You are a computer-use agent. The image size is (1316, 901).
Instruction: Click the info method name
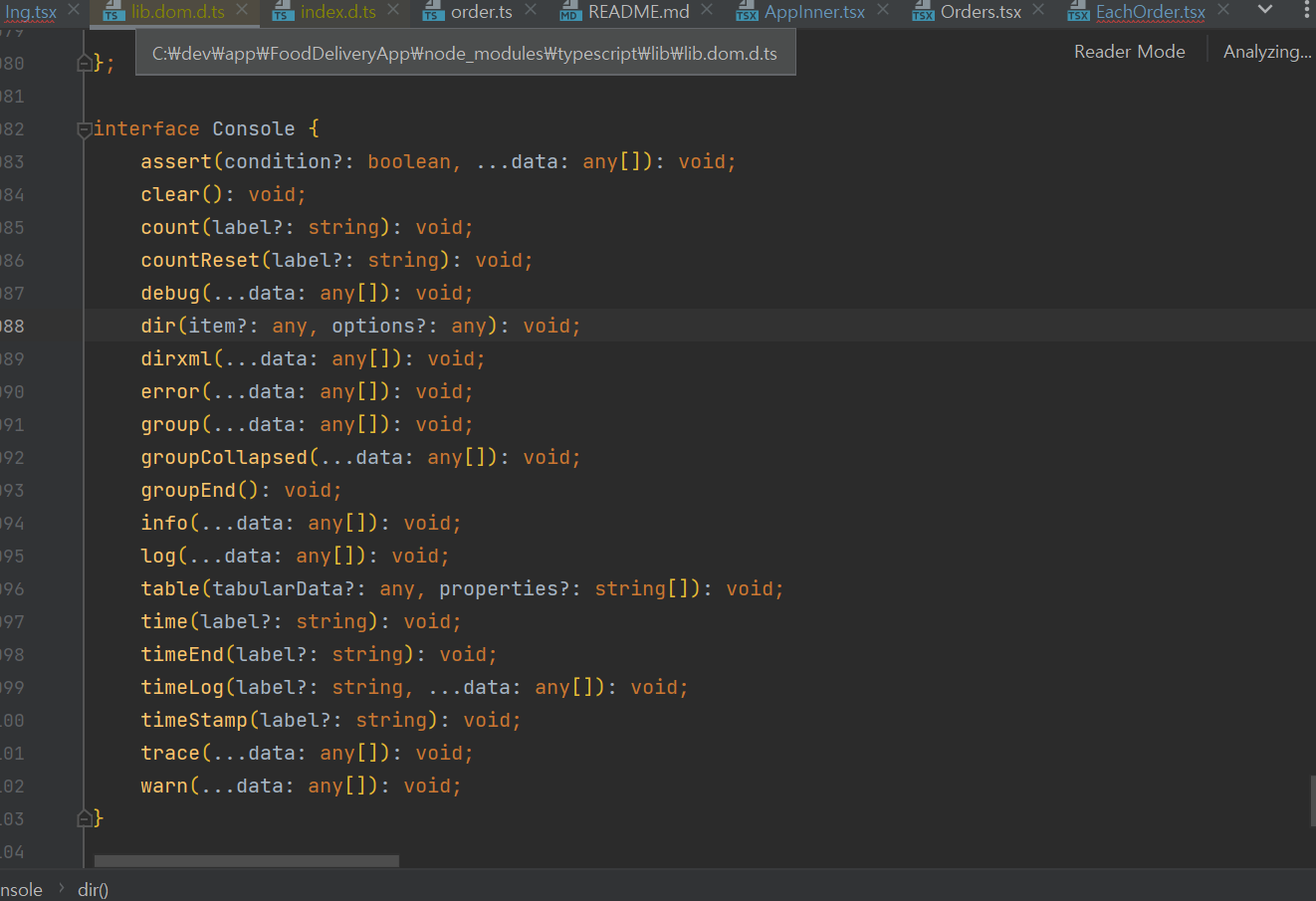coord(164,524)
